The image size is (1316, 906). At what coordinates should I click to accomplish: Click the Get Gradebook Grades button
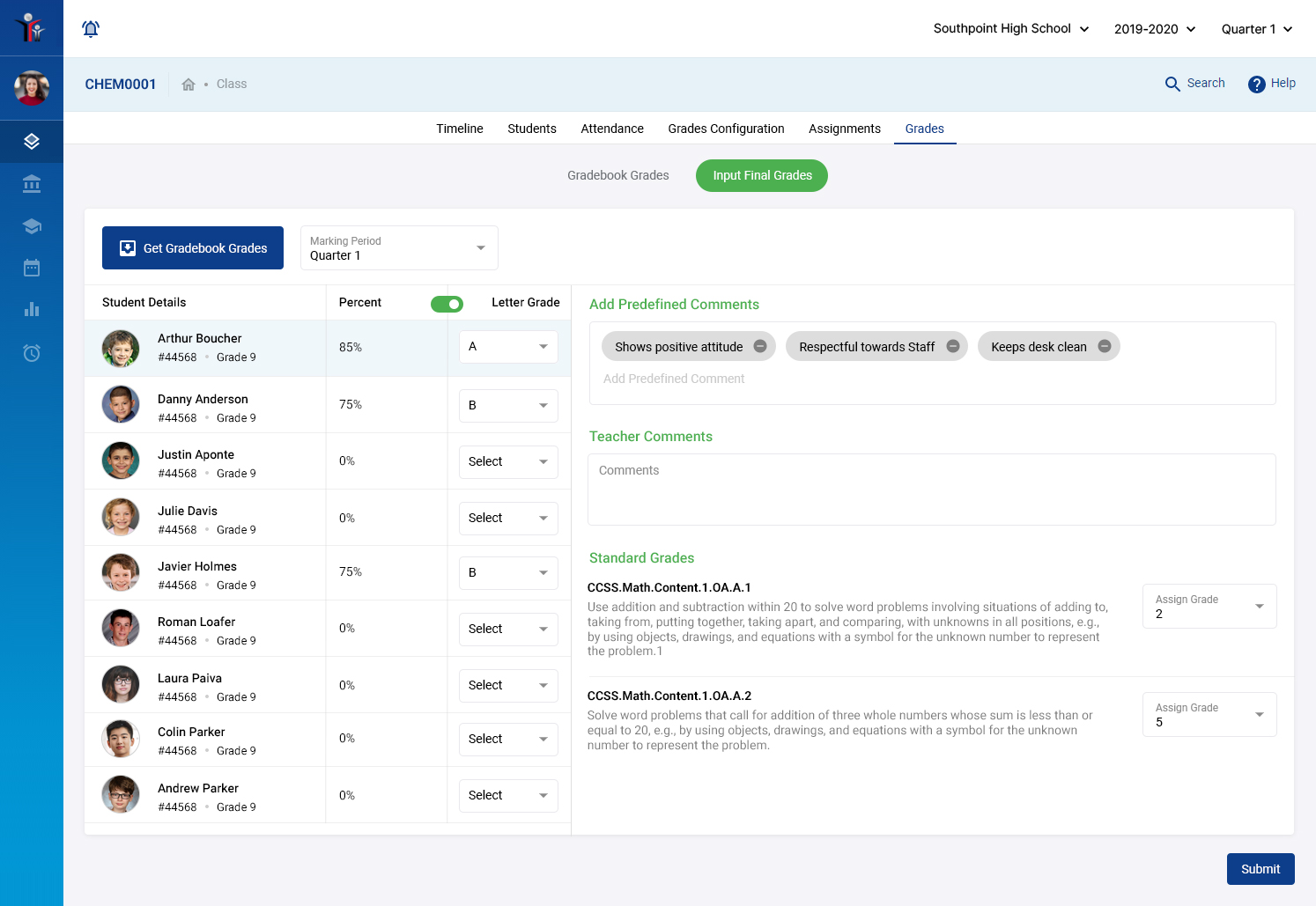pyautogui.click(x=192, y=247)
